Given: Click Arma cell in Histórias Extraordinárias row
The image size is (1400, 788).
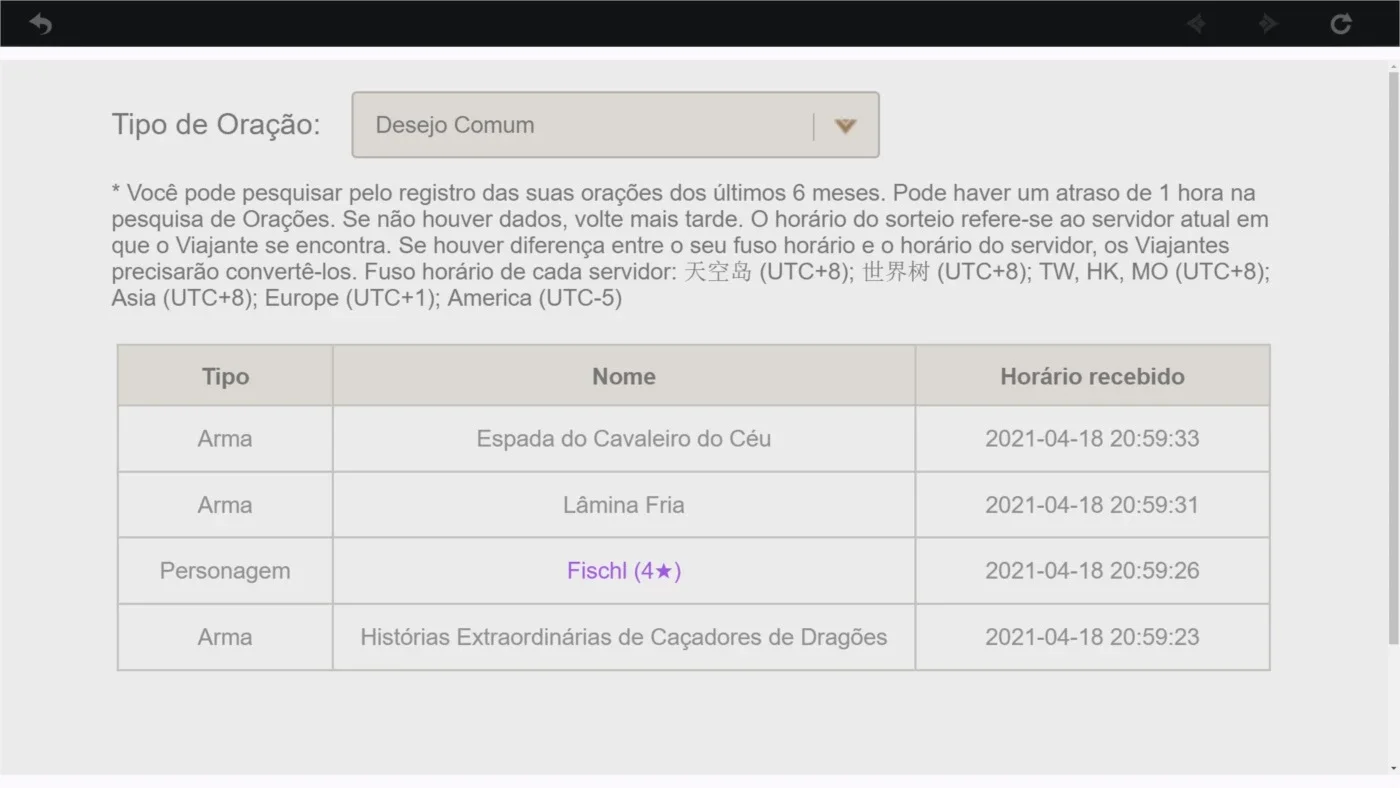Looking at the screenshot, I should click(x=225, y=637).
